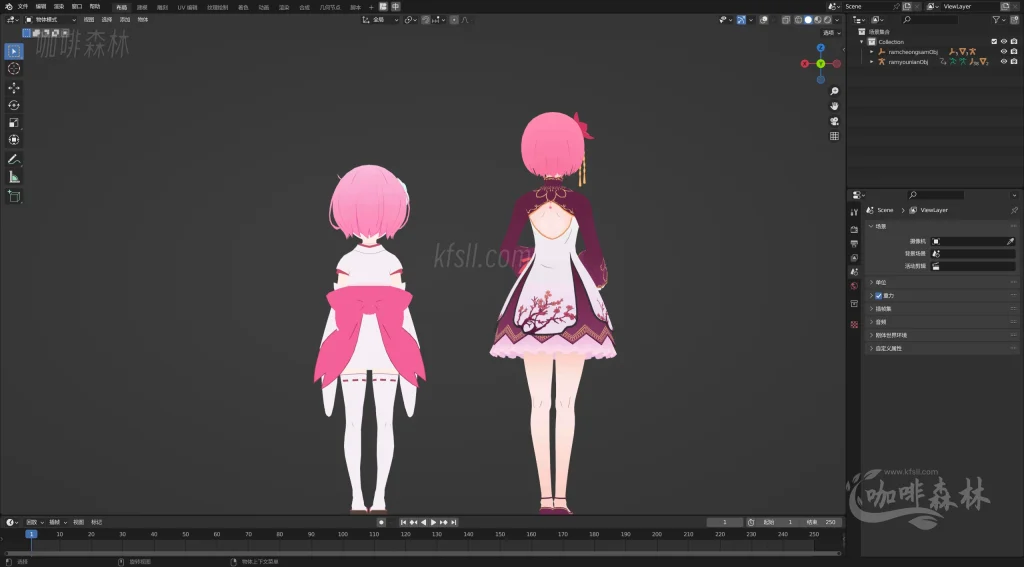Expand the Audio panel
This screenshot has width=1024, height=567.
942,322
